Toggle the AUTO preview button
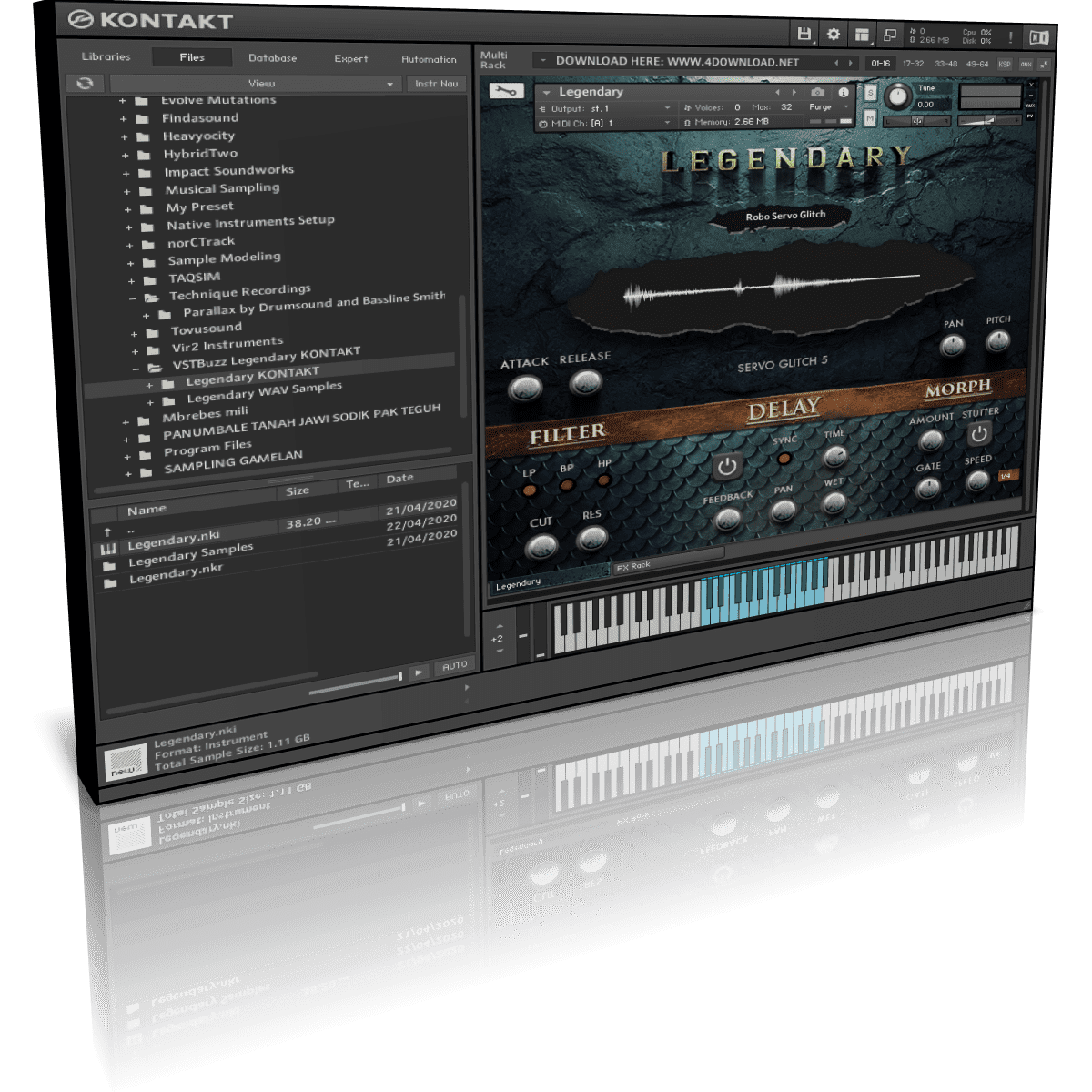 [x=454, y=667]
